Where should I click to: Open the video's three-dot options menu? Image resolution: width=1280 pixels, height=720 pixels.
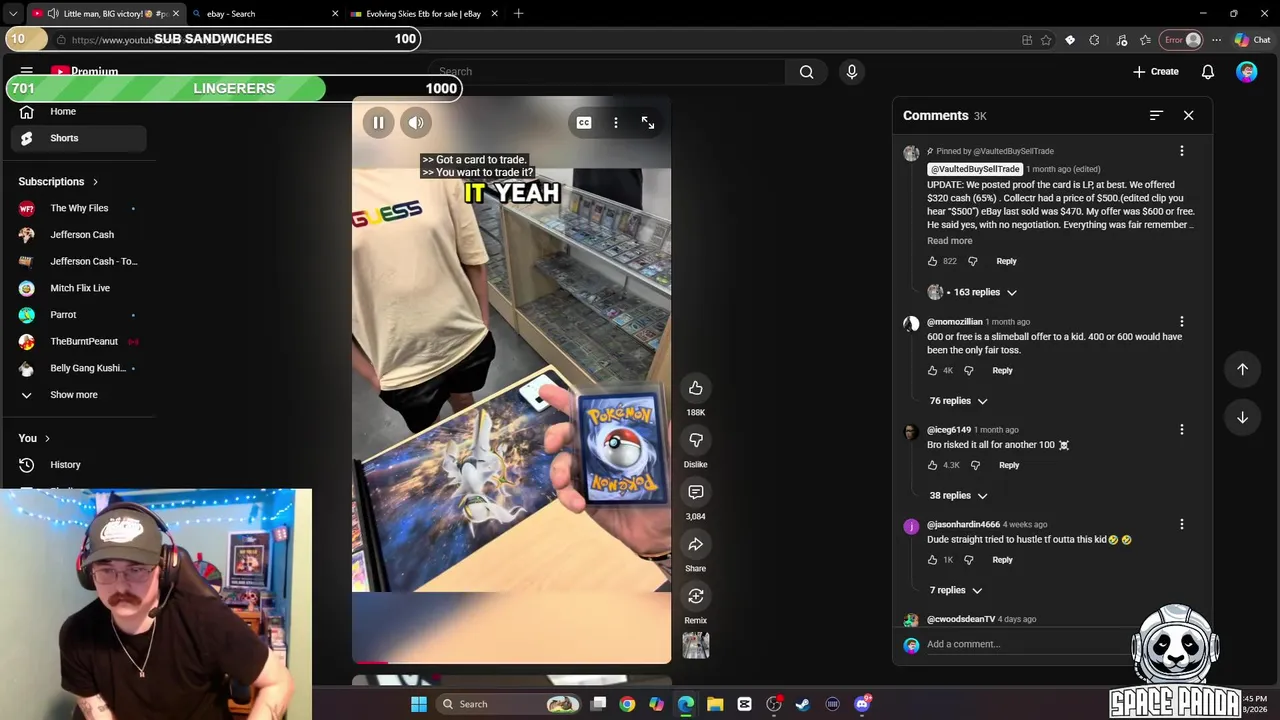(616, 123)
